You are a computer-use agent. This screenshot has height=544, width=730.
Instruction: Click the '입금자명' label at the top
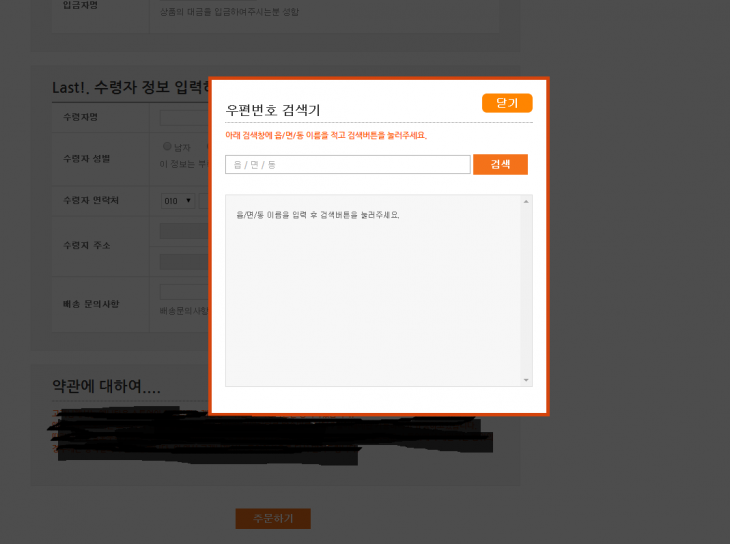(x=81, y=5)
